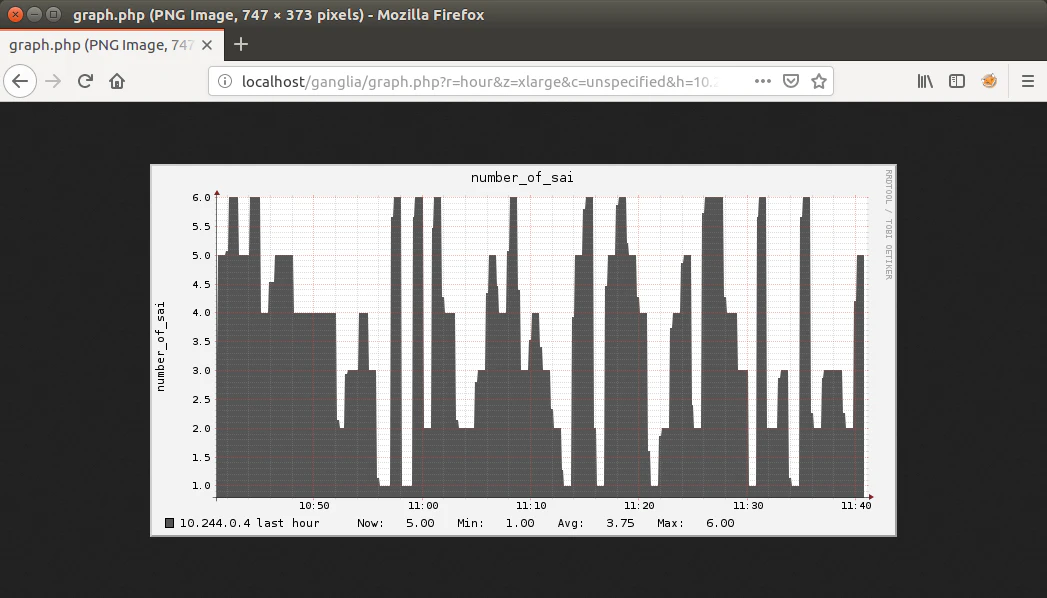Click the 11:30 time axis label
The image size is (1047, 598).
tap(748, 506)
